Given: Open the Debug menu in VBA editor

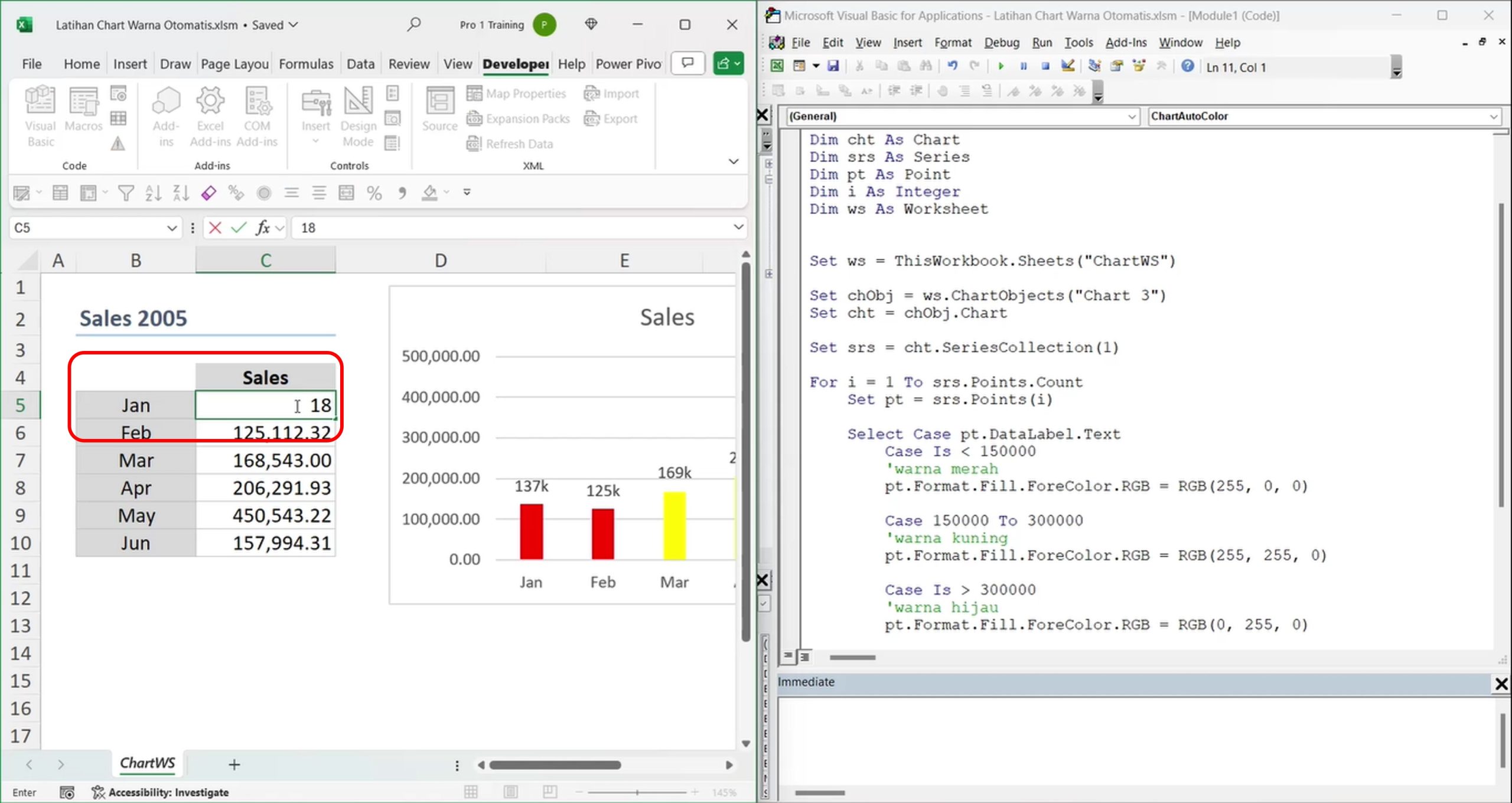Looking at the screenshot, I should [x=1001, y=43].
